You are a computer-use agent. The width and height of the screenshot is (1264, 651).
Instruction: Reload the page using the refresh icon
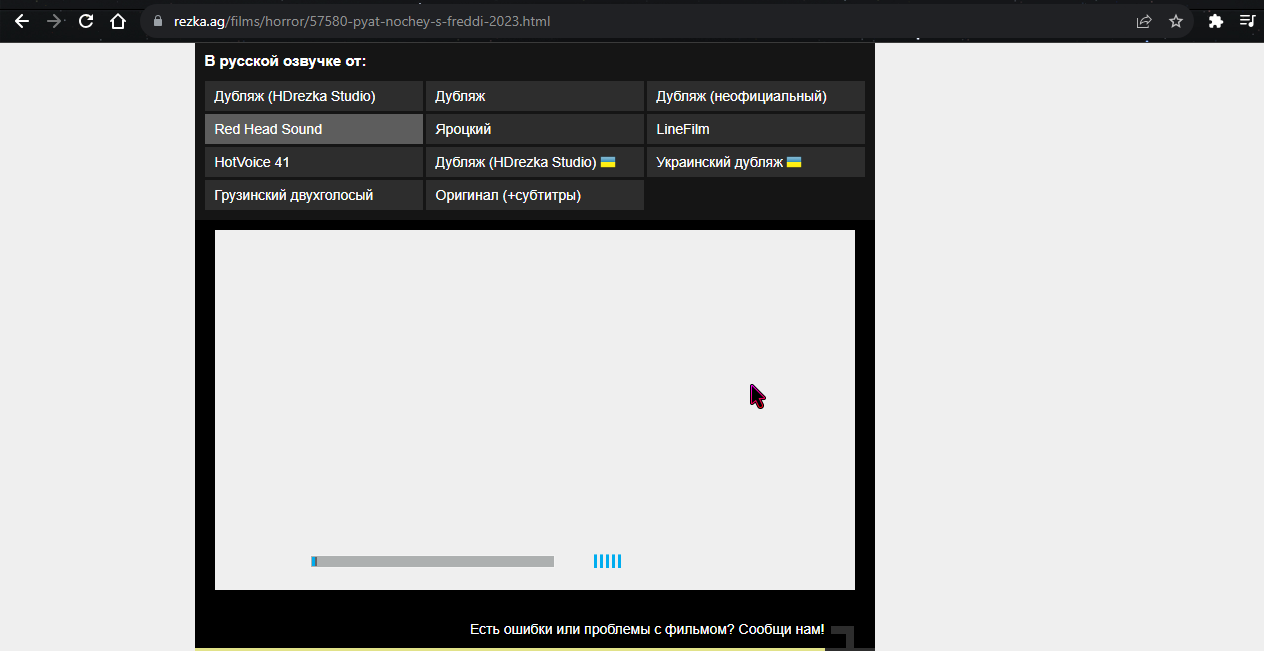tap(85, 21)
